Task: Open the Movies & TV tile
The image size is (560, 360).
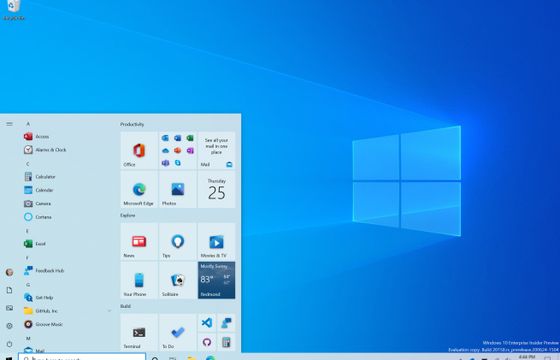Action: point(216,241)
